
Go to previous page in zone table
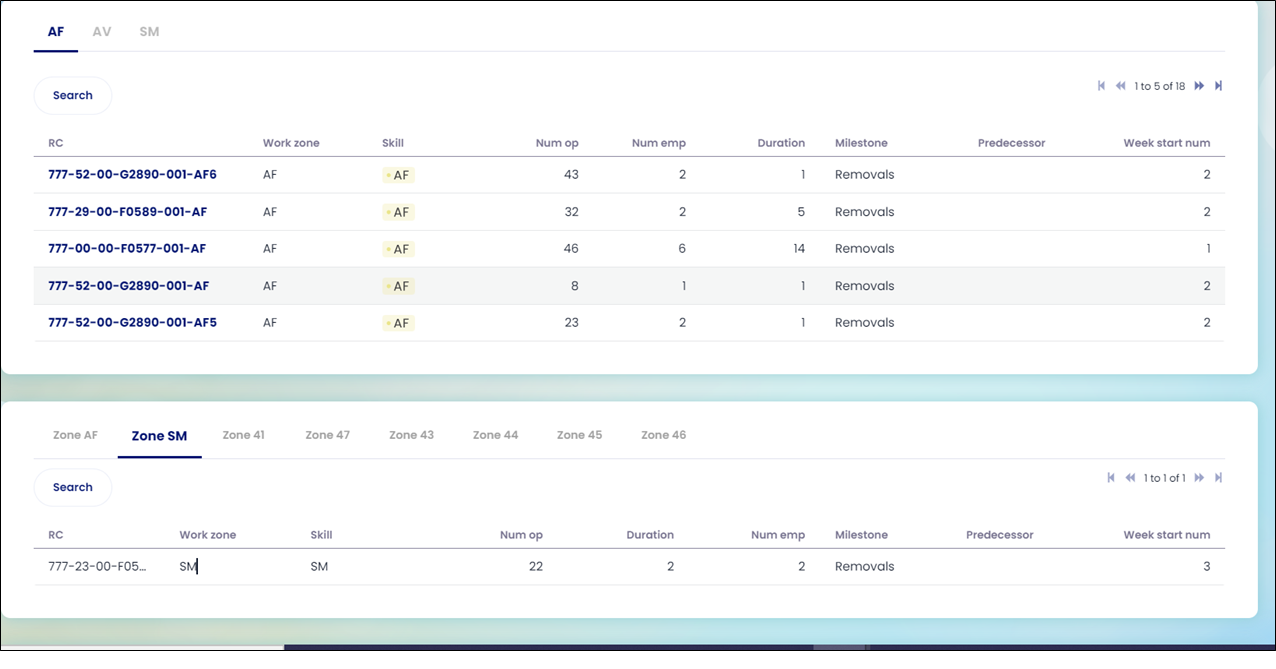click(x=1131, y=478)
